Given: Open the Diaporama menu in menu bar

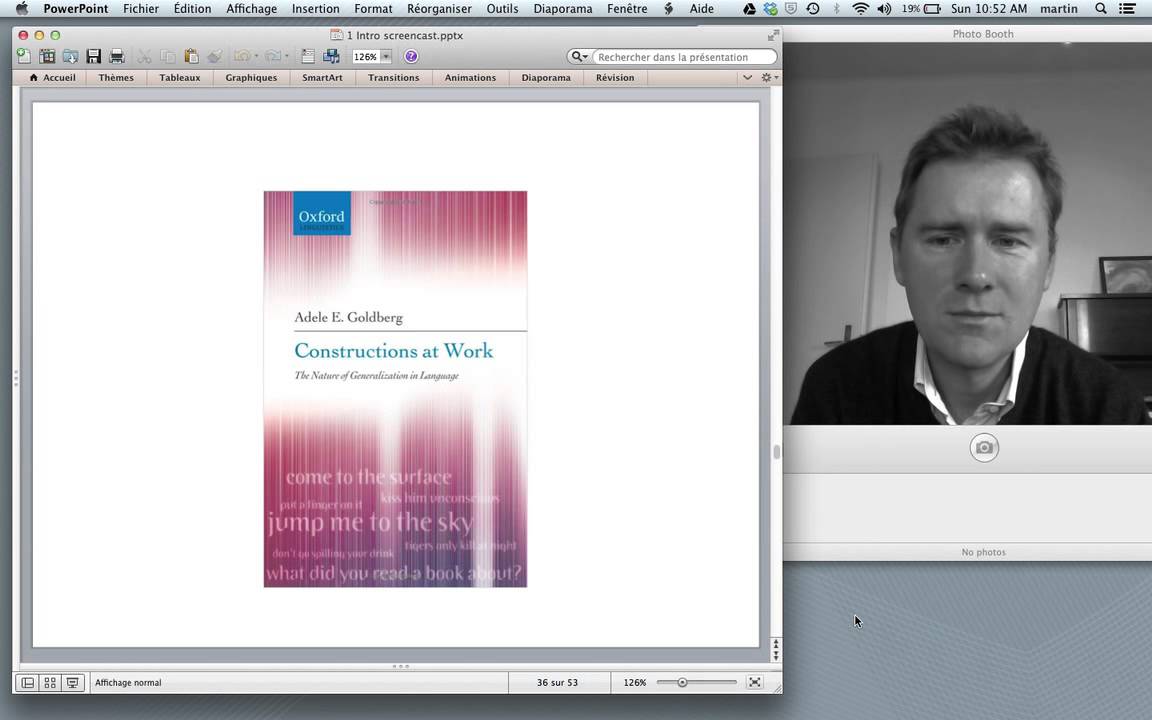Looking at the screenshot, I should click(x=563, y=9).
